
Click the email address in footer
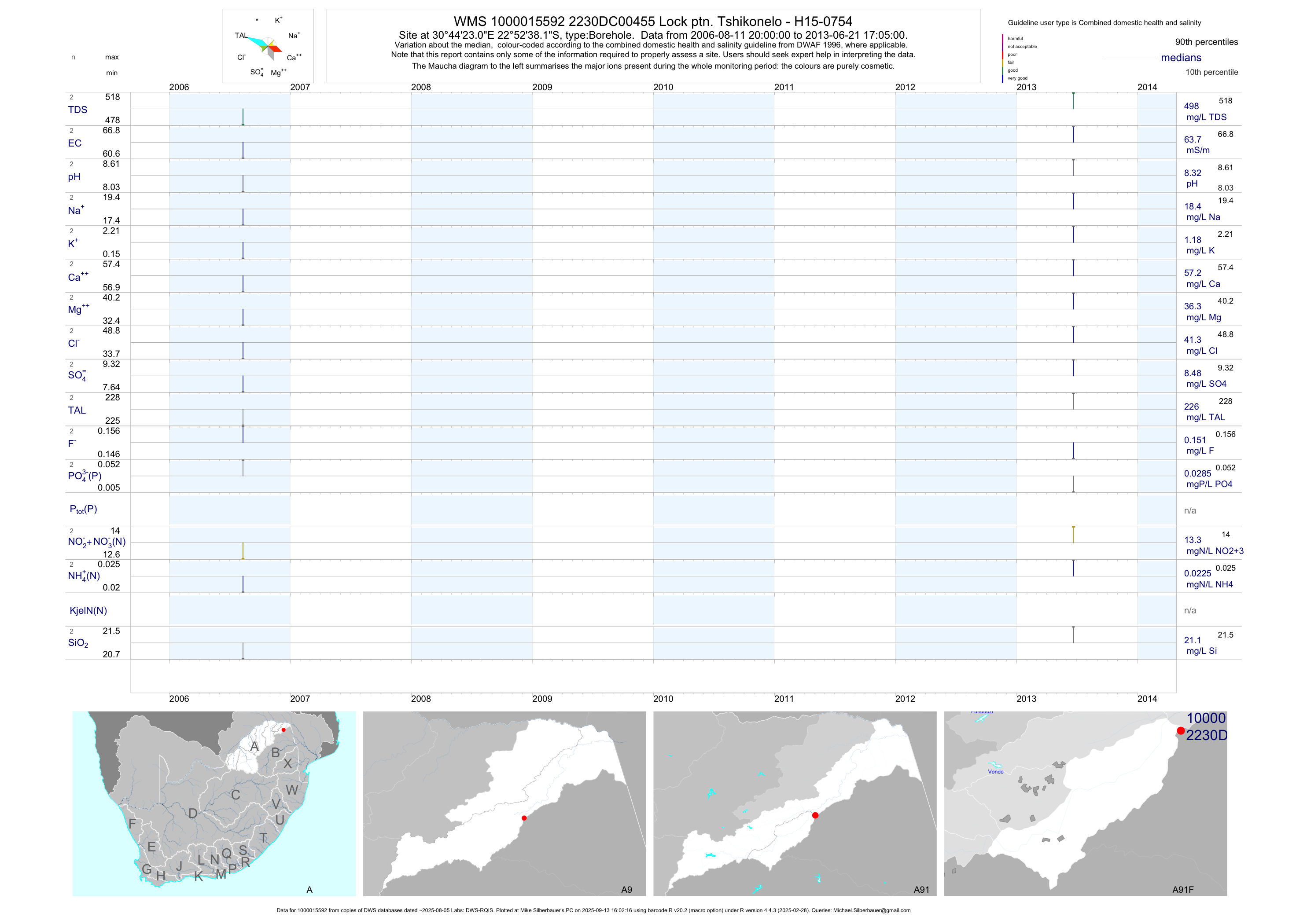click(x=872, y=910)
